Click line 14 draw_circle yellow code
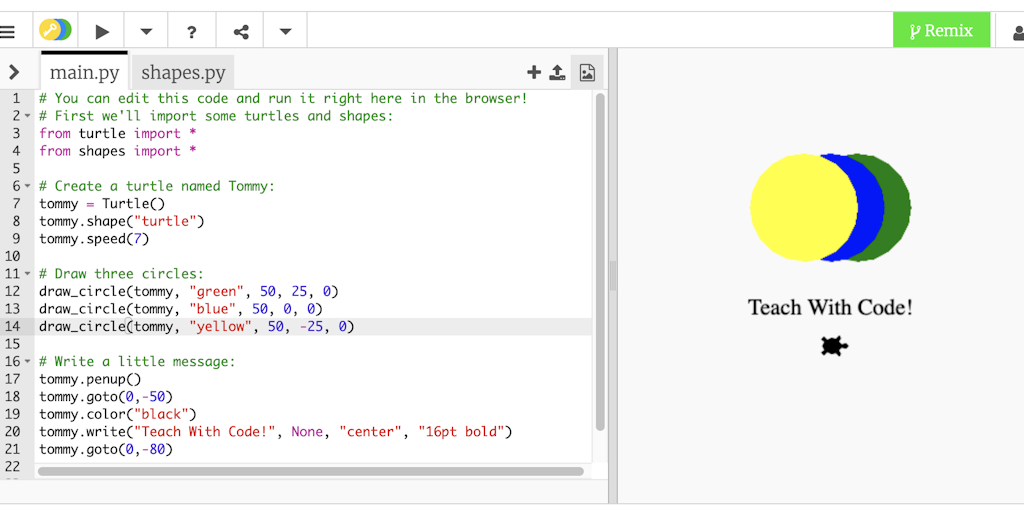This screenshot has width=1024, height=512. [x=197, y=327]
